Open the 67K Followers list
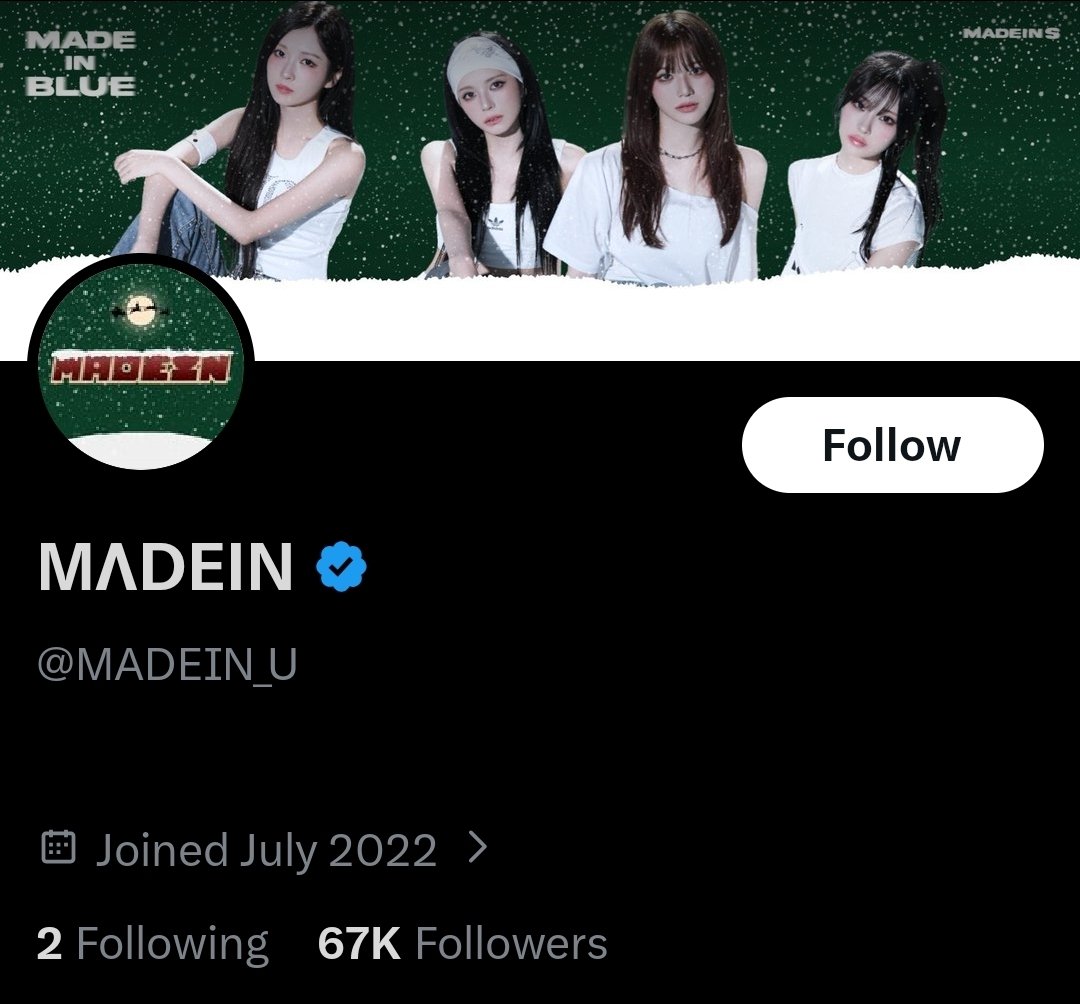Viewport: 1080px width, 1004px height. tap(462, 943)
